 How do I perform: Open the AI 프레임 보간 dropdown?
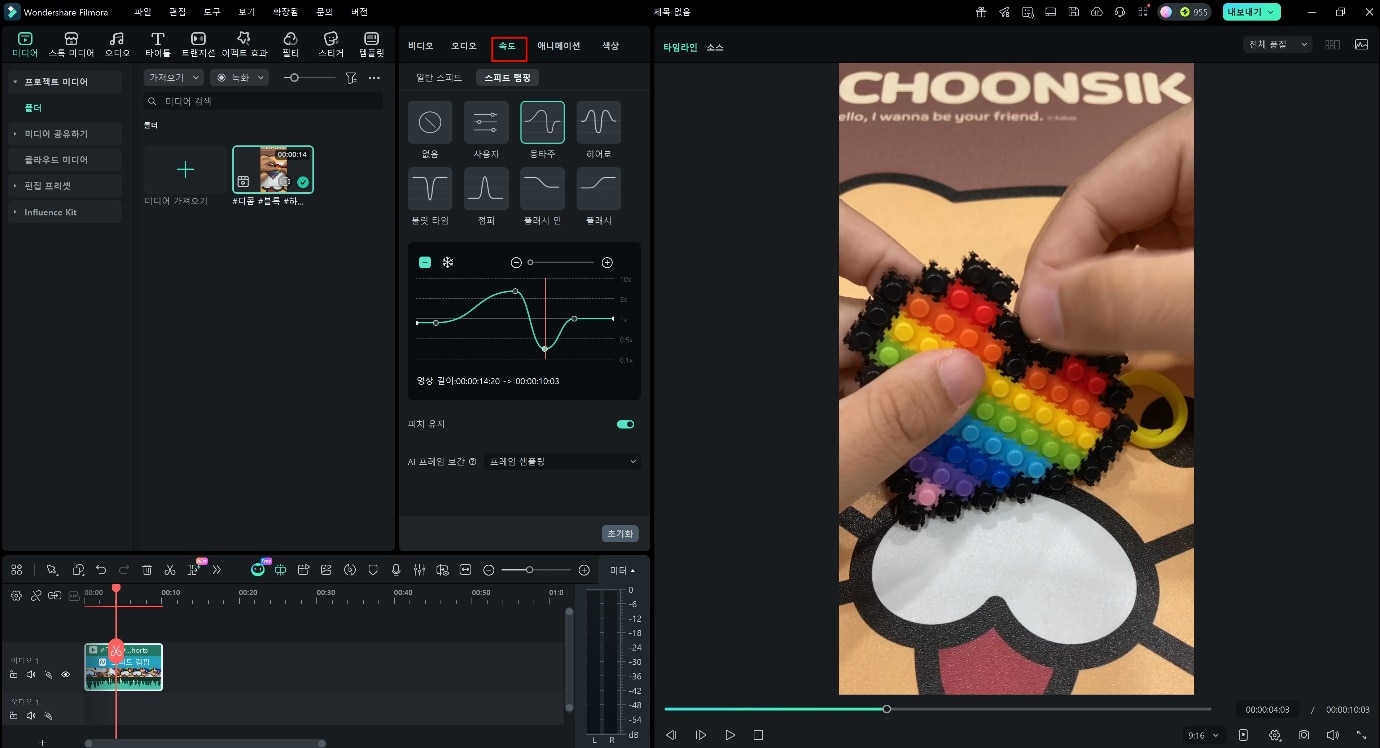[561, 461]
